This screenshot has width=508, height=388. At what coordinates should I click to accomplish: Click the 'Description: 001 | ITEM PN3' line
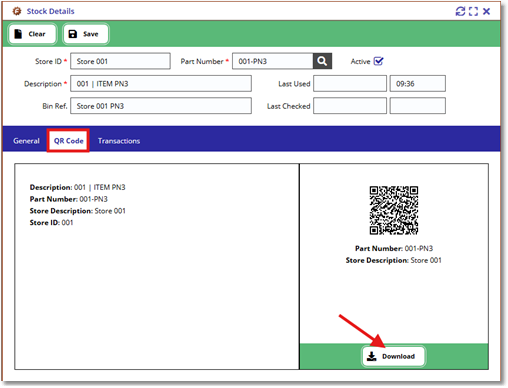[x=77, y=187]
